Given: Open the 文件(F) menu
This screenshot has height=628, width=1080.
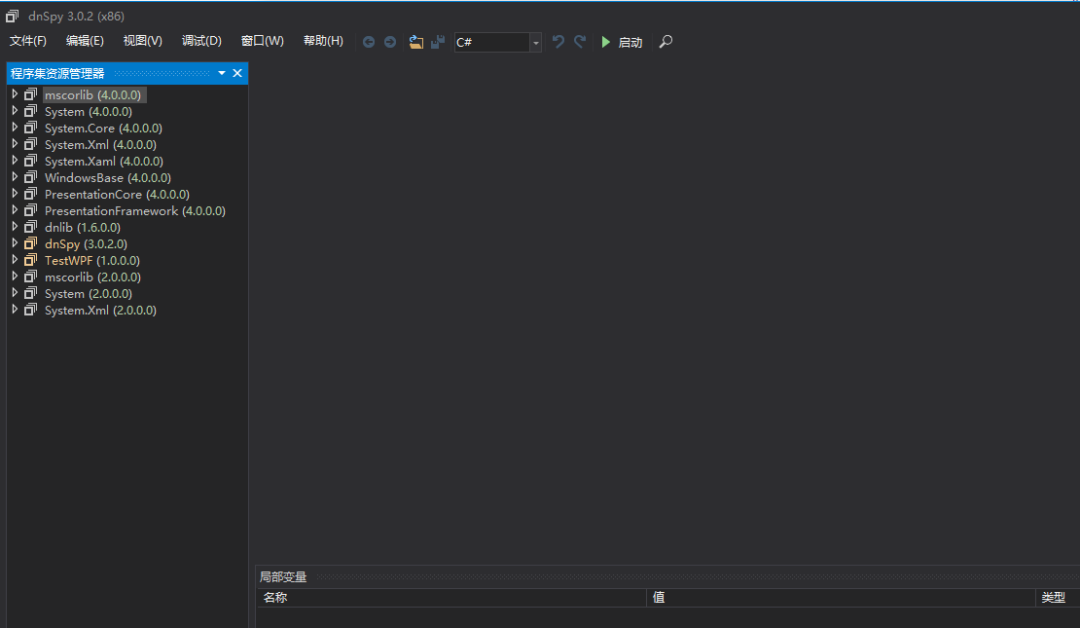Looking at the screenshot, I should (28, 41).
